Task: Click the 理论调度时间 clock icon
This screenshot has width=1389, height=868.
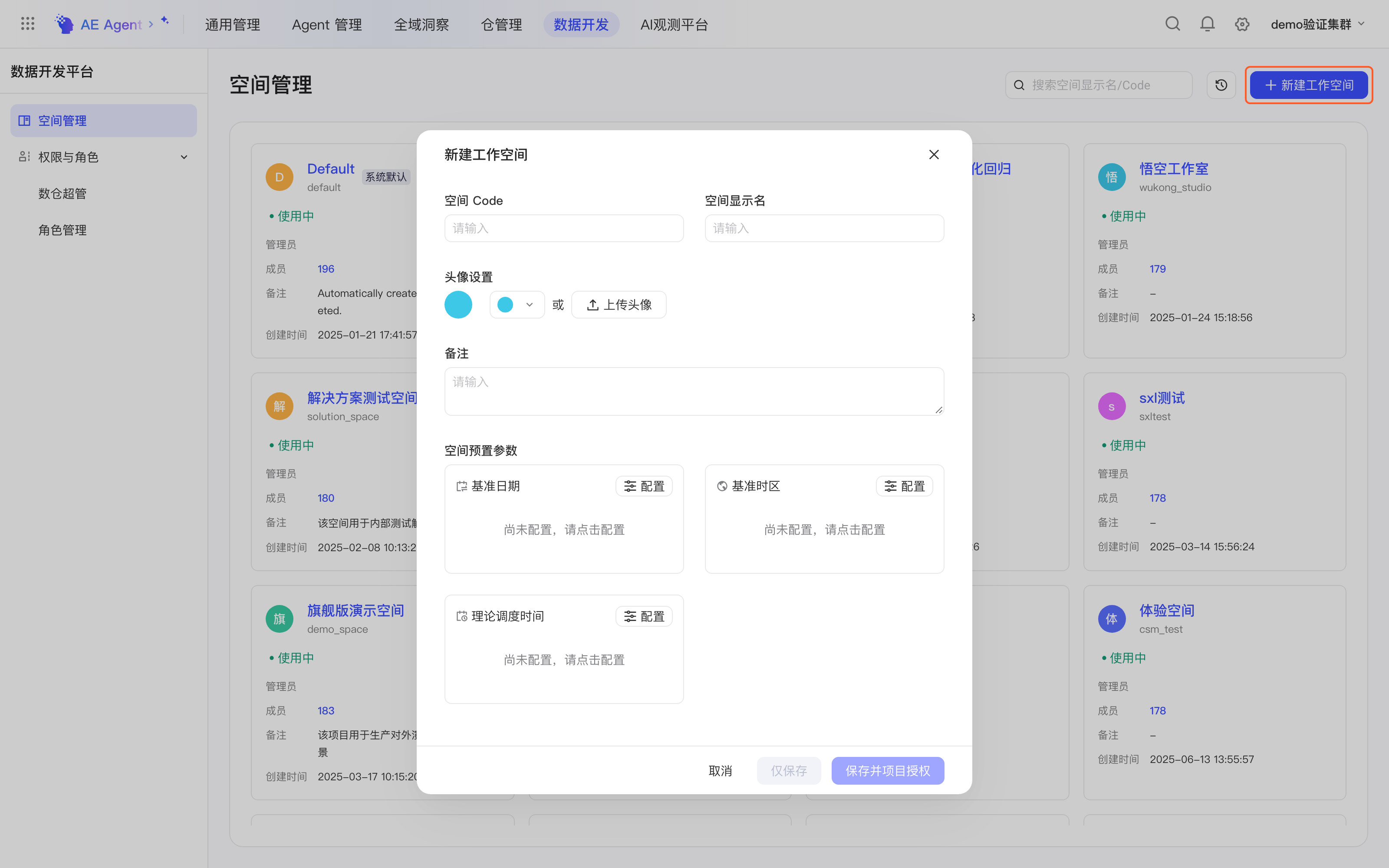Action: tap(461, 616)
